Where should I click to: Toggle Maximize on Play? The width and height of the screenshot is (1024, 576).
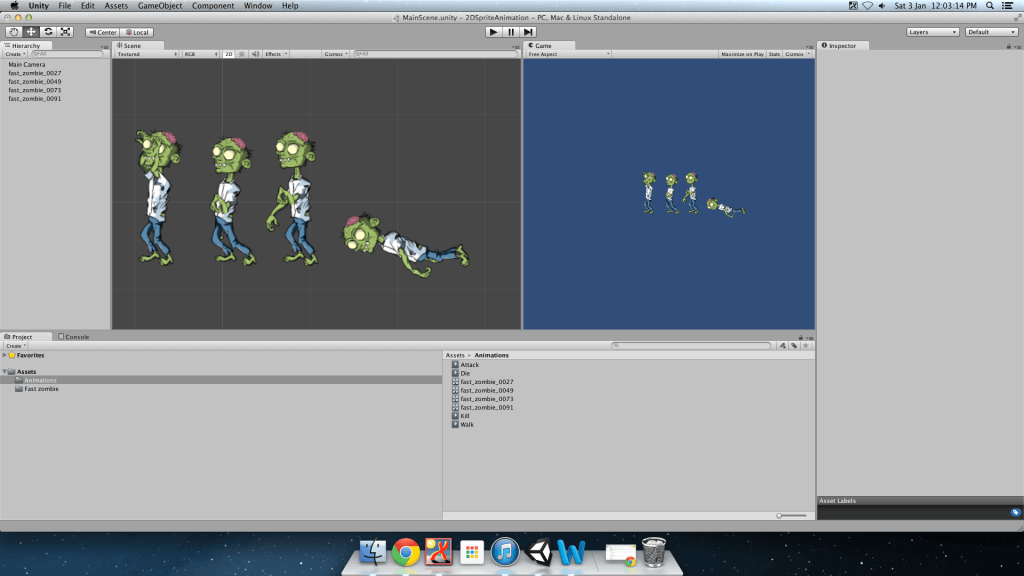pyautogui.click(x=742, y=54)
